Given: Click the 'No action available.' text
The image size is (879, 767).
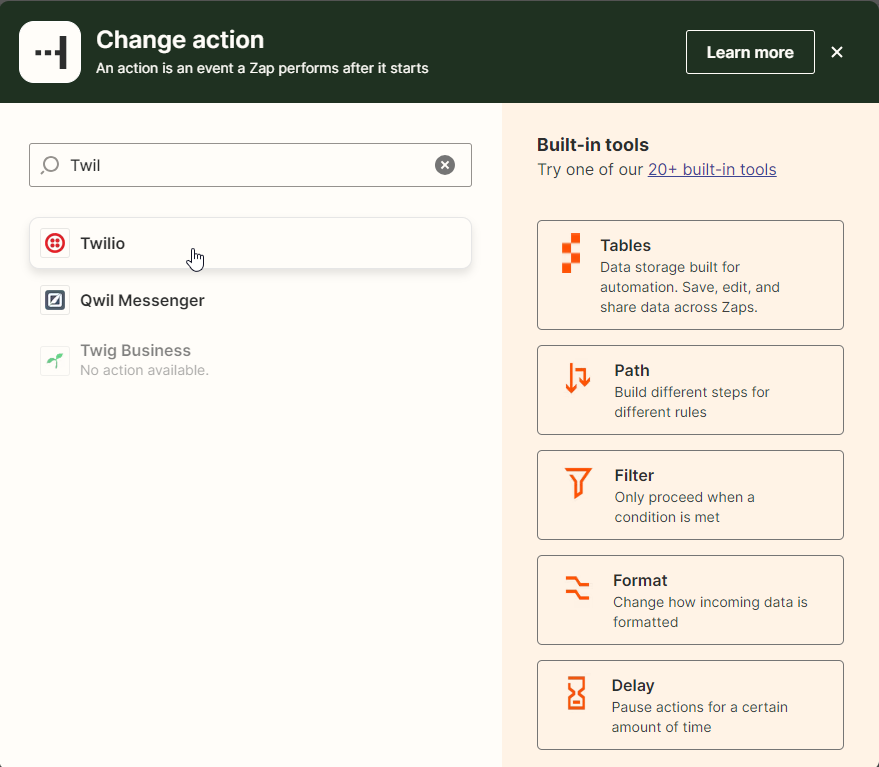Looking at the screenshot, I should (144, 370).
